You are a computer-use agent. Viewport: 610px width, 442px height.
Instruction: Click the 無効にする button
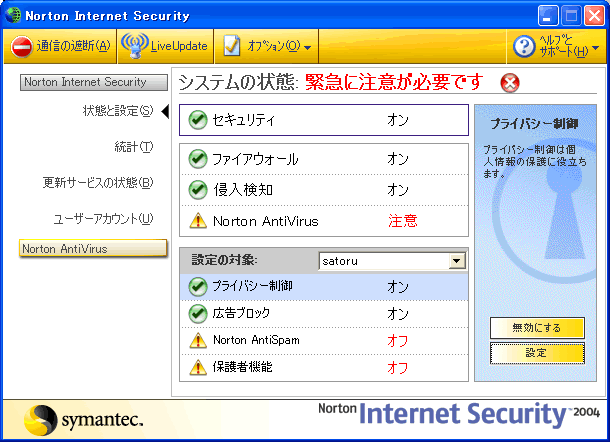537,328
